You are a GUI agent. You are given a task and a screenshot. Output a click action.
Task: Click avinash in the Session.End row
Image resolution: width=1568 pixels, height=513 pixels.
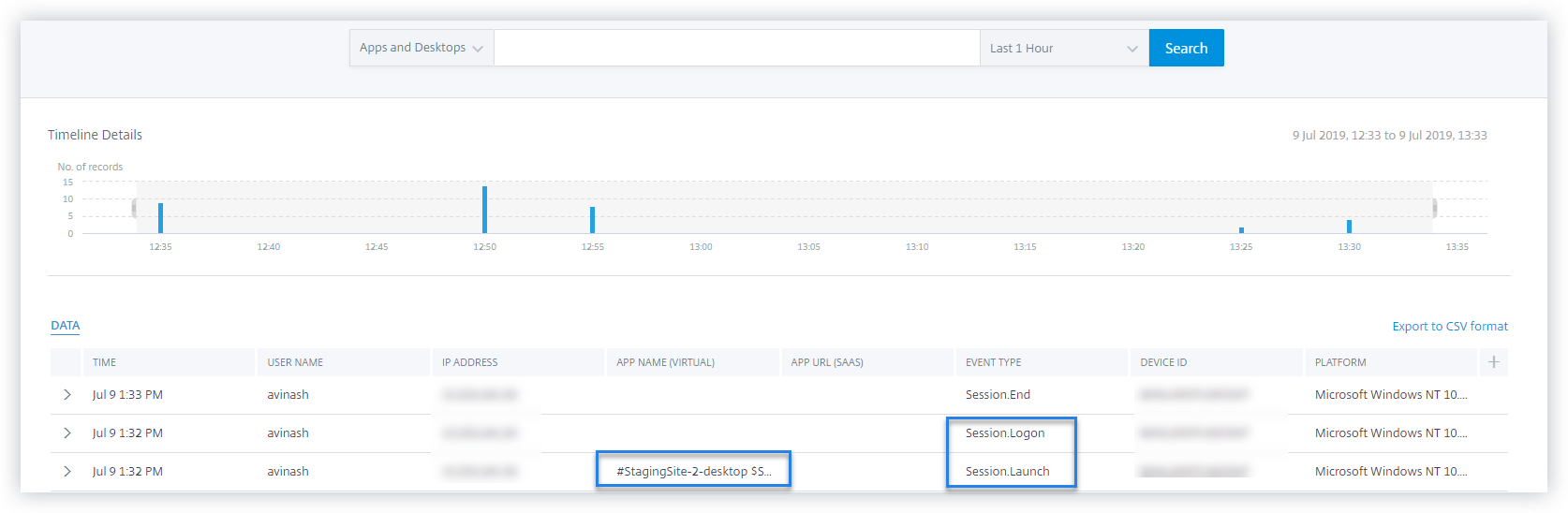(288, 395)
